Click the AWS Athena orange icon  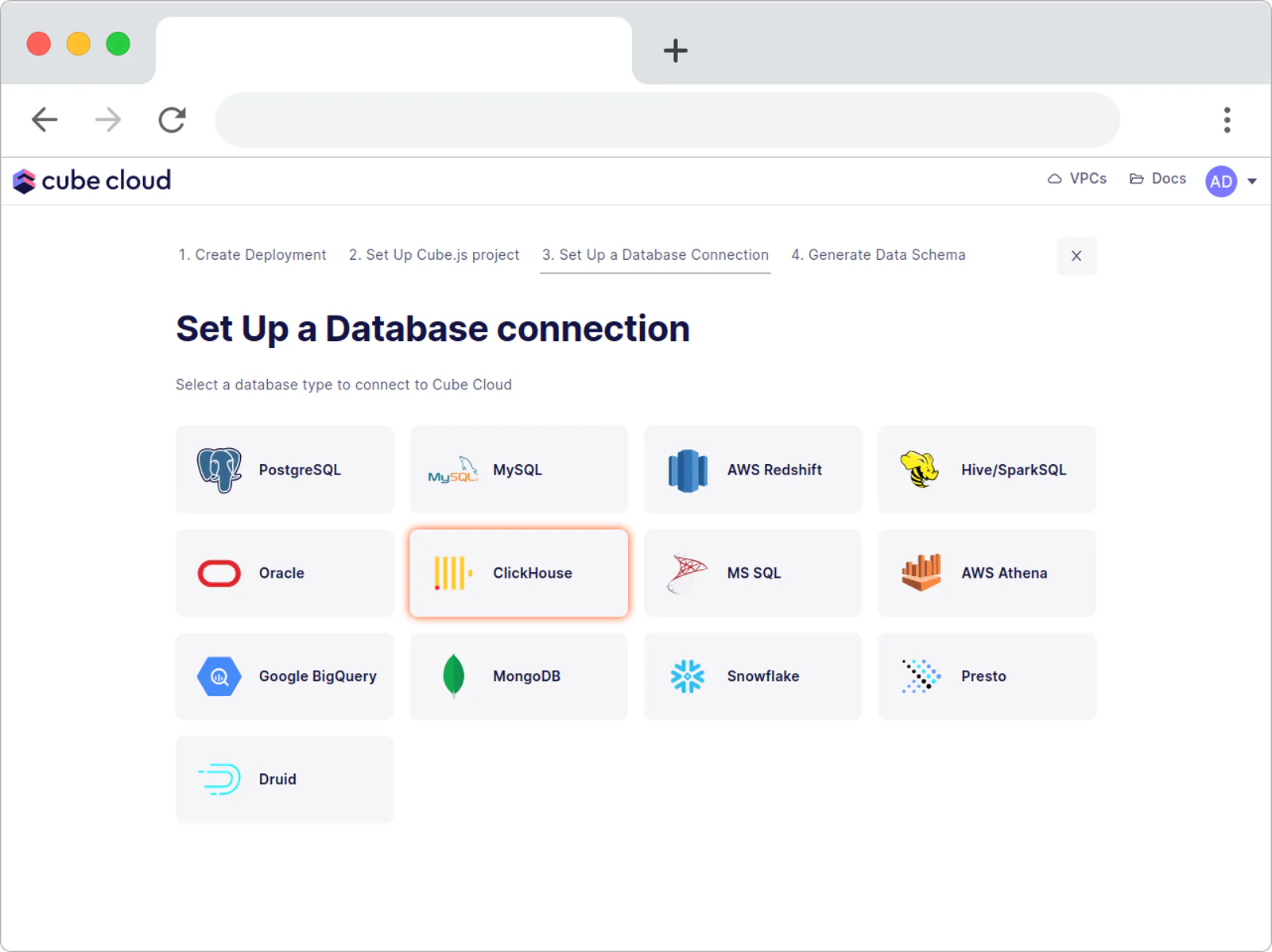click(x=921, y=573)
